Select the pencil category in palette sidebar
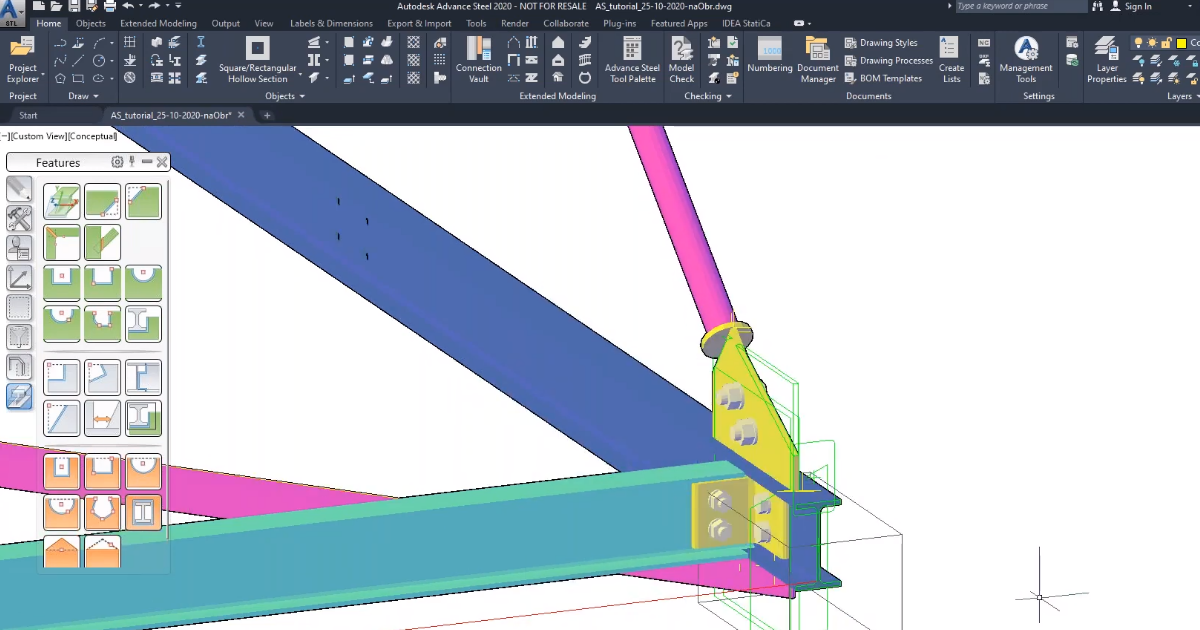Screen dimensions: 1200x630 (x=19, y=188)
